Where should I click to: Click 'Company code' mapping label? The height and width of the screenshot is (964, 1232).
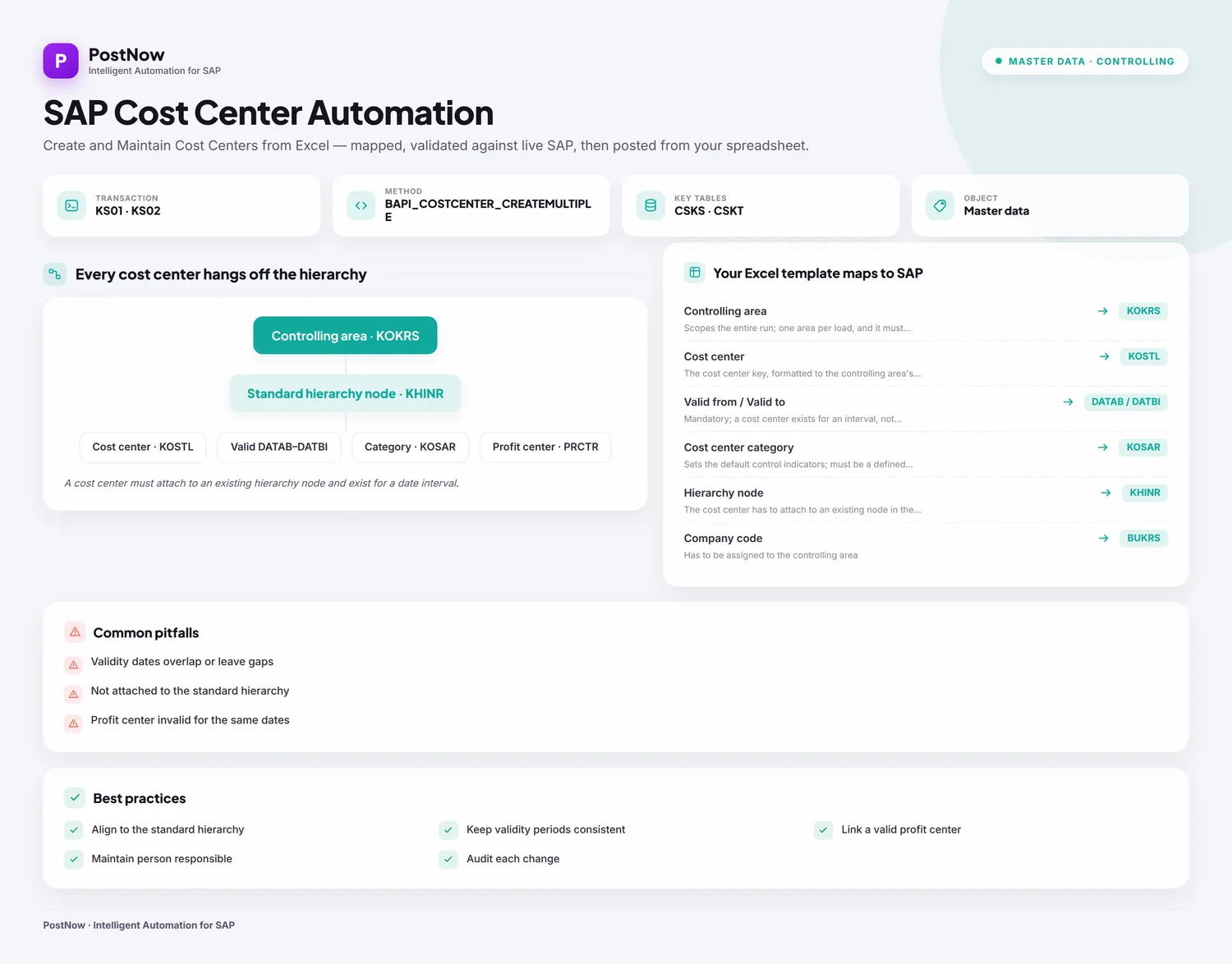click(723, 539)
